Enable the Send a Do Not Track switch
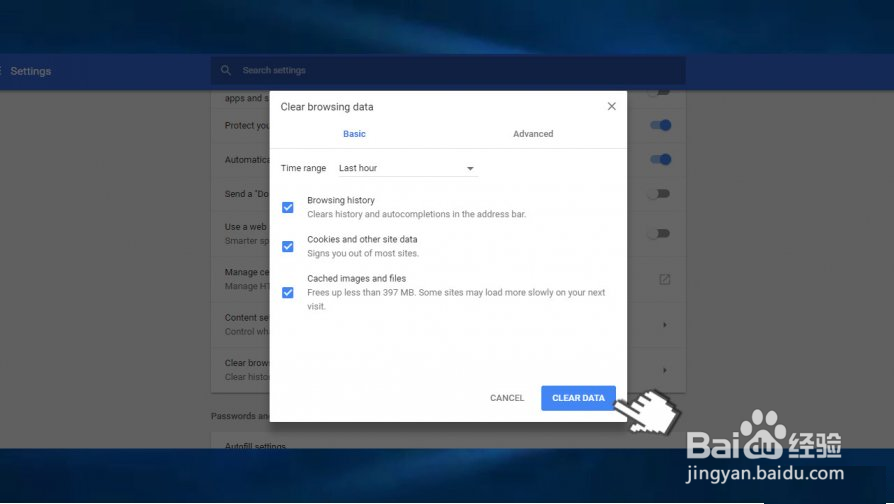This screenshot has width=894, height=504. point(659,194)
